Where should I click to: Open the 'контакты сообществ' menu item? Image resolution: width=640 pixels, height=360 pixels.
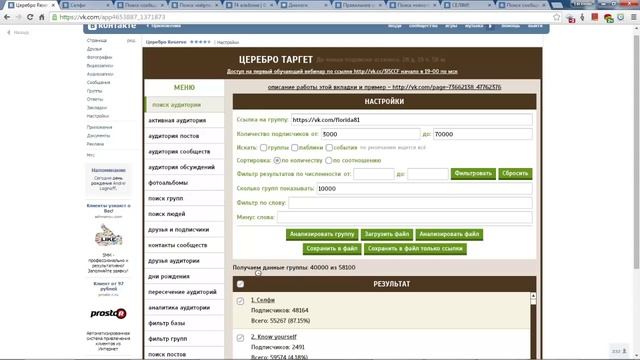point(184,245)
